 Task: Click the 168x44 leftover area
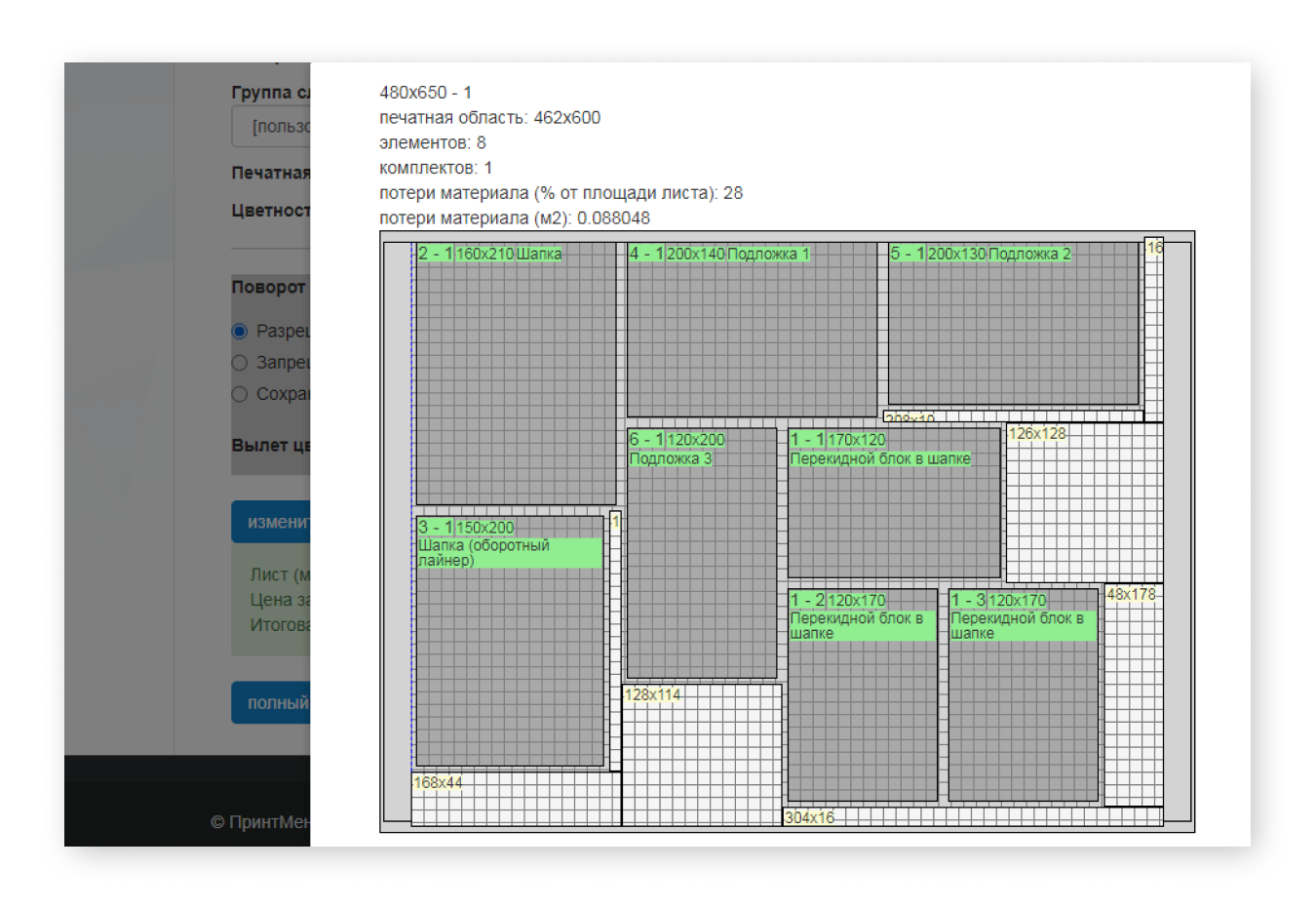tap(516, 799)
